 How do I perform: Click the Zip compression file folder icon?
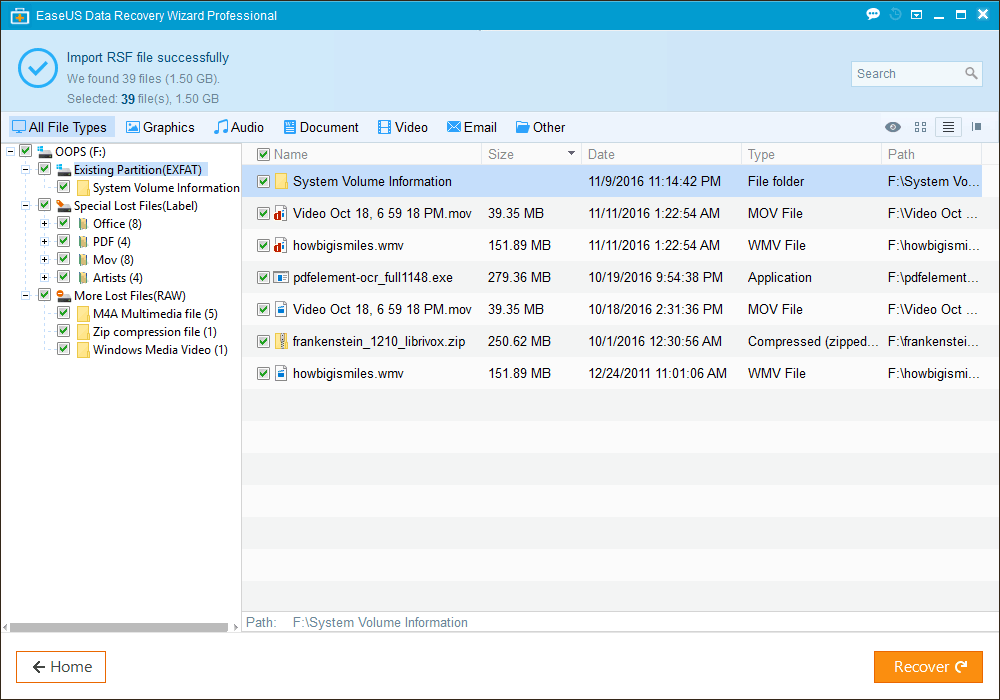[83, 332]
